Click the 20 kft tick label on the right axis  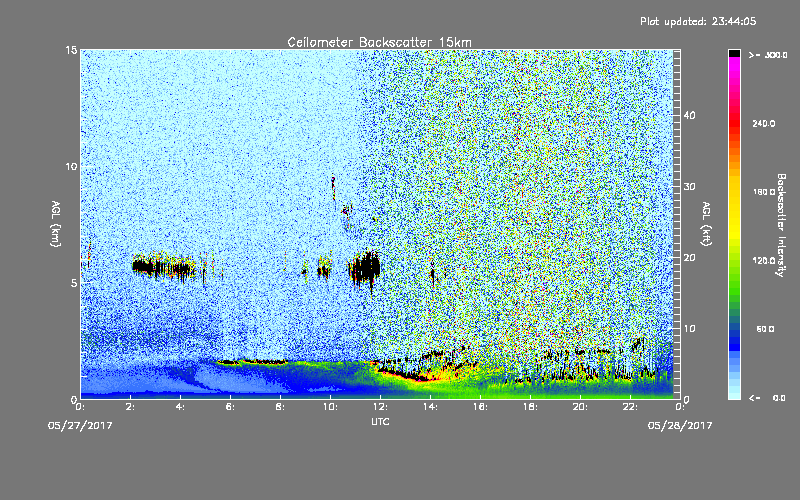coord(689,257)
